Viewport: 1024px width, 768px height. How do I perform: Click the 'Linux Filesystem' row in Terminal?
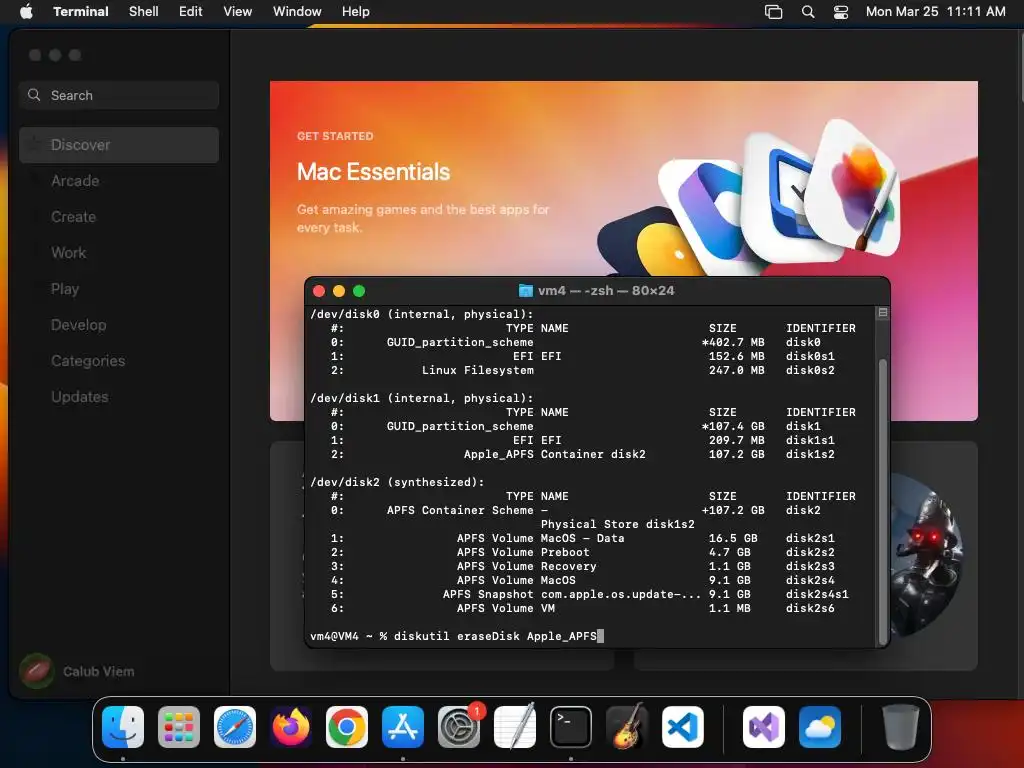(583, 370)
